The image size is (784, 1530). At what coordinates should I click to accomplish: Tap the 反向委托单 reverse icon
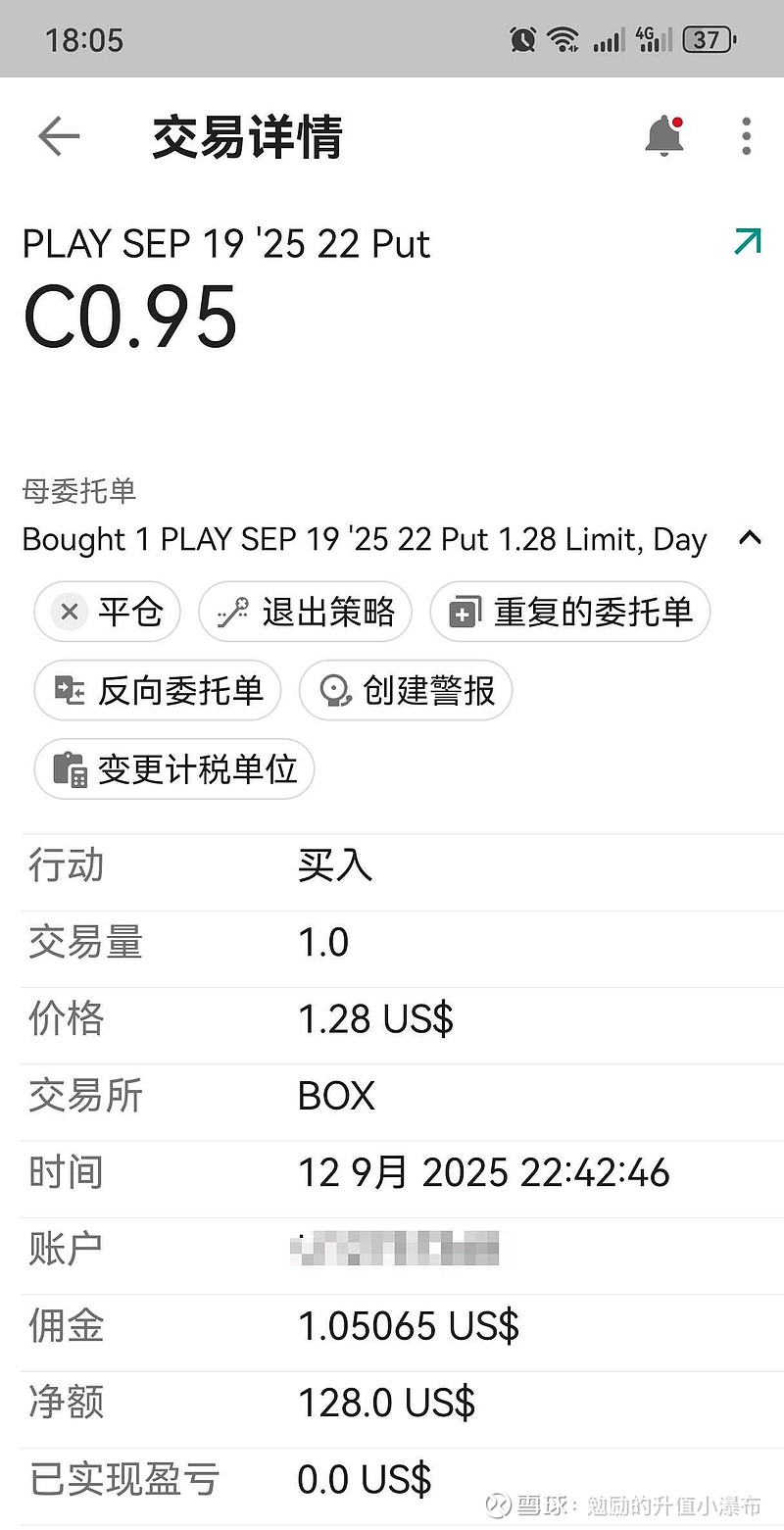[x=69, y=690]
